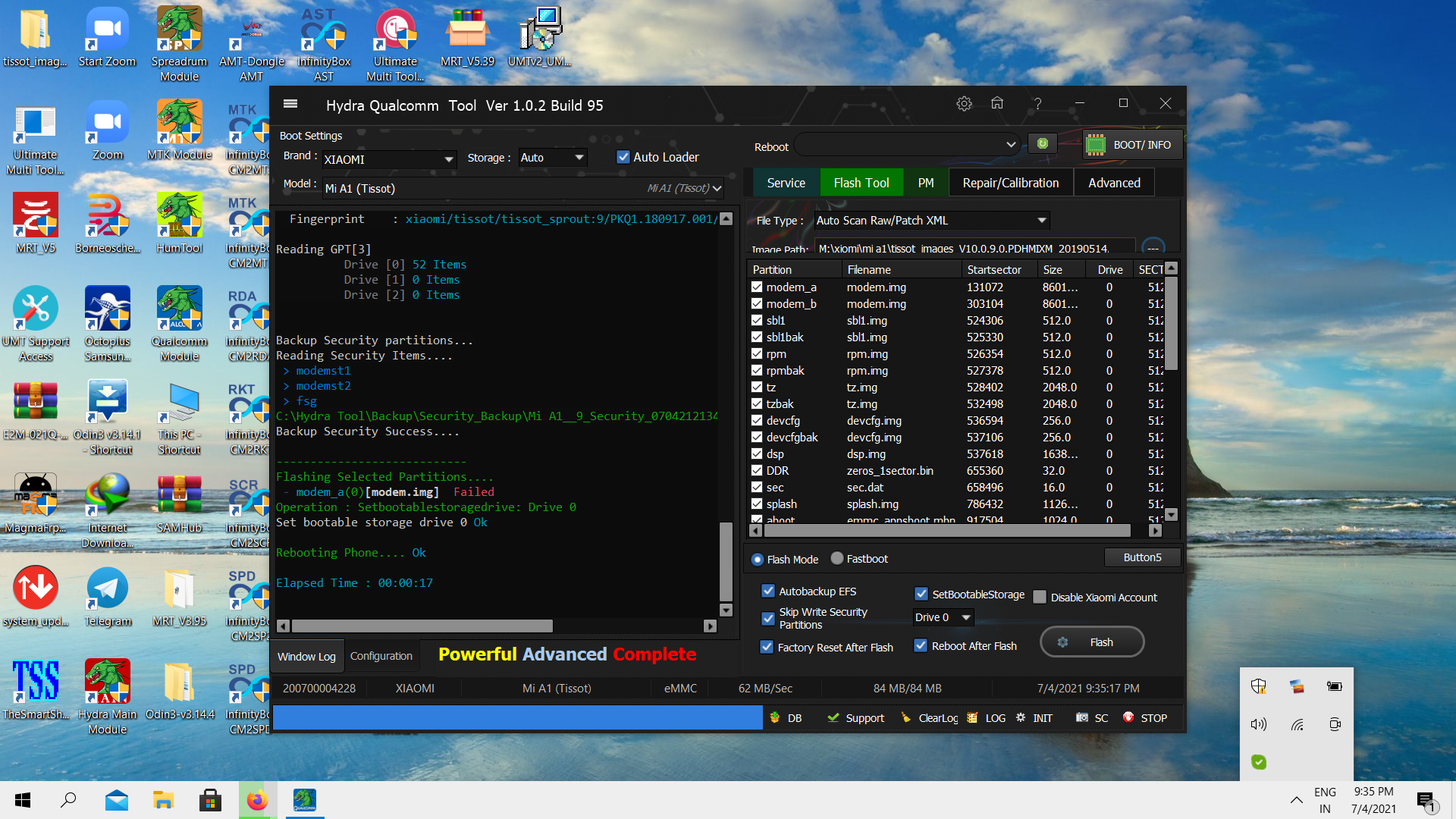Open Hydra Main Module desktop icon
This screenshot has width=1456, height=819.
pos(107,697)
